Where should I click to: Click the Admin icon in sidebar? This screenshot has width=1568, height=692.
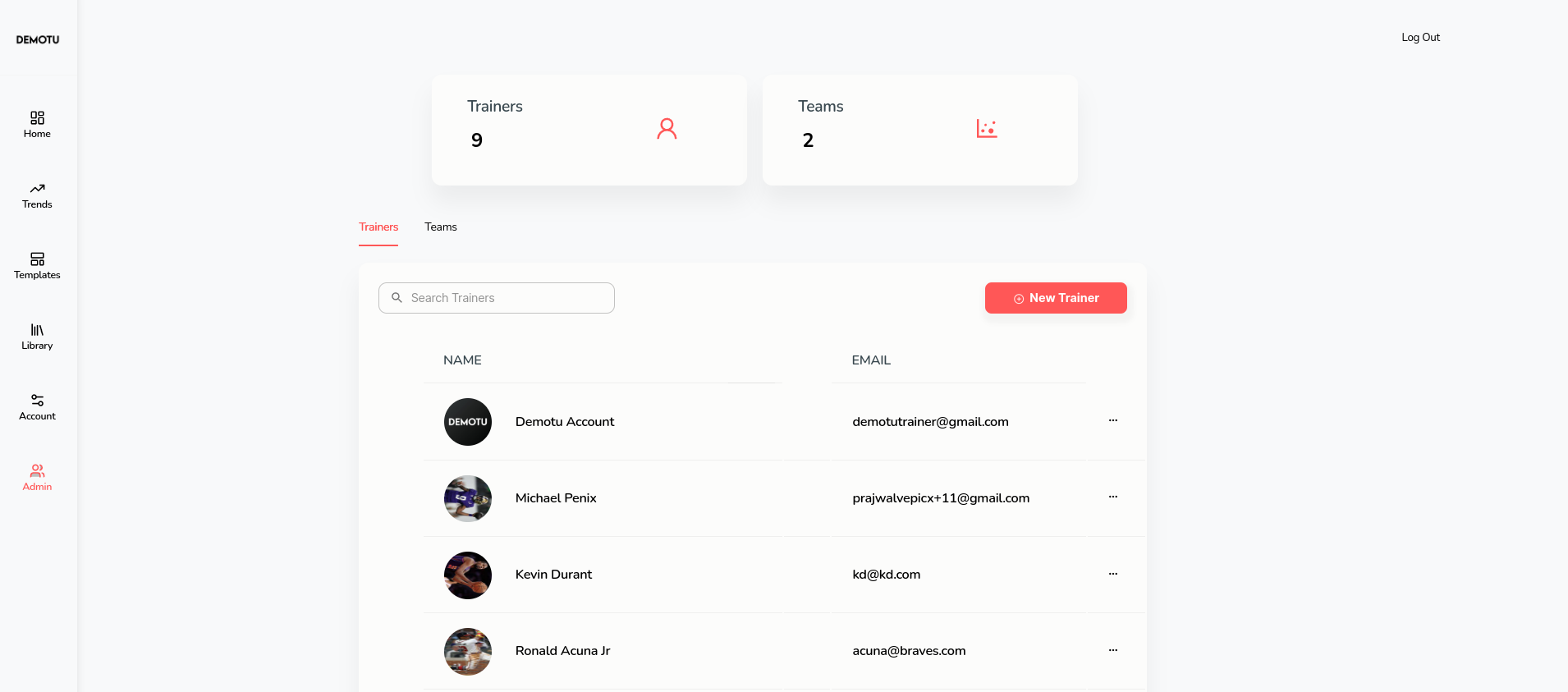(37, 472)
